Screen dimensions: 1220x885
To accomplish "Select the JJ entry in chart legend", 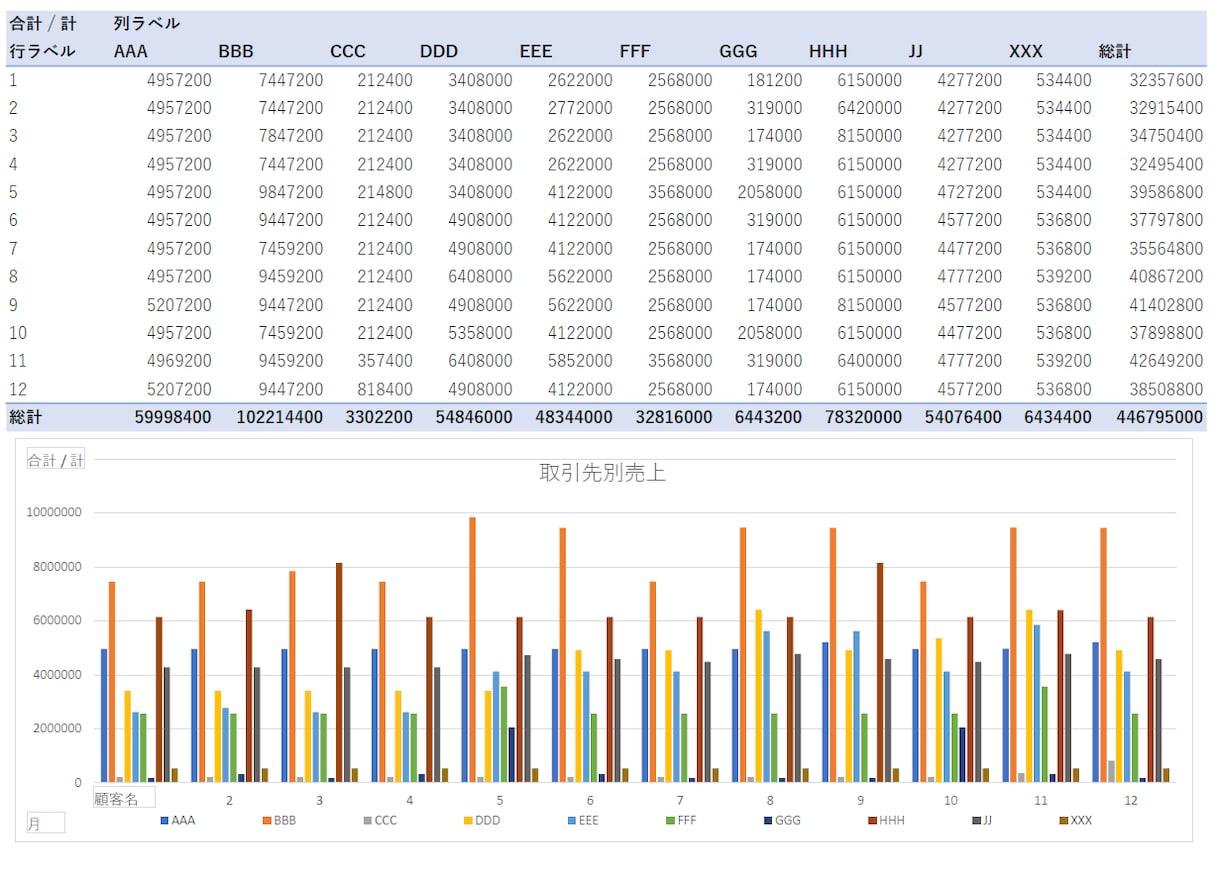I will click(982, 821).
